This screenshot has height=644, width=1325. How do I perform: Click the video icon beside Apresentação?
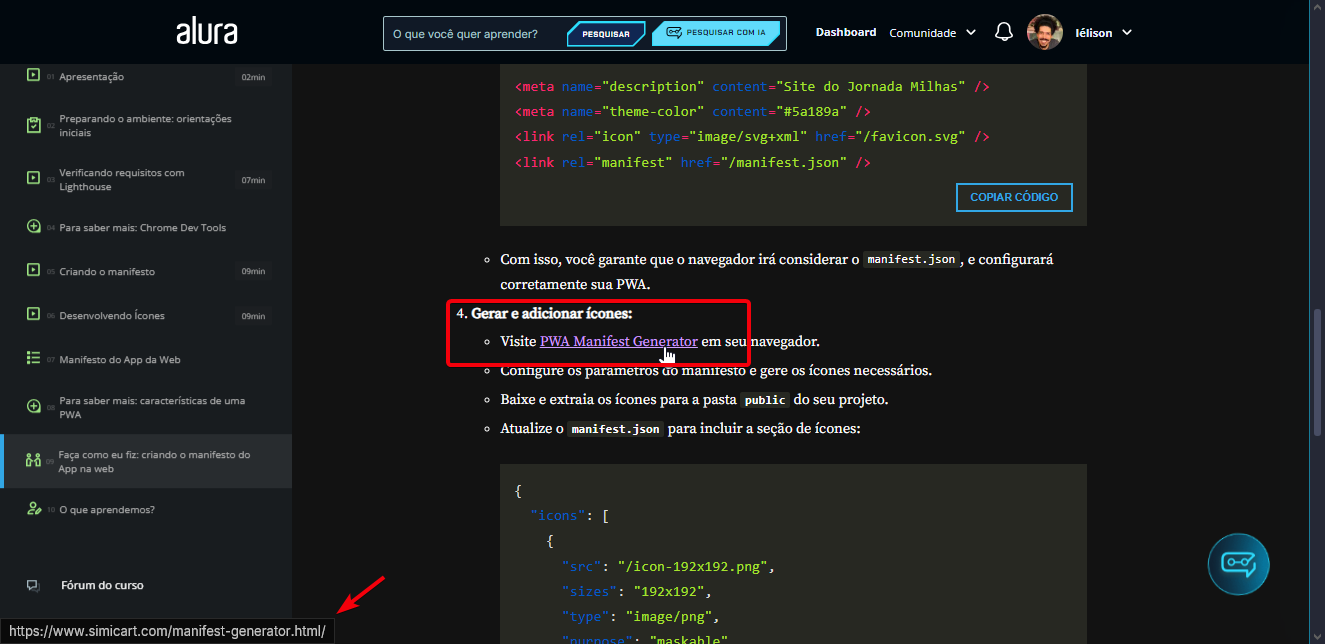(33, 75)
